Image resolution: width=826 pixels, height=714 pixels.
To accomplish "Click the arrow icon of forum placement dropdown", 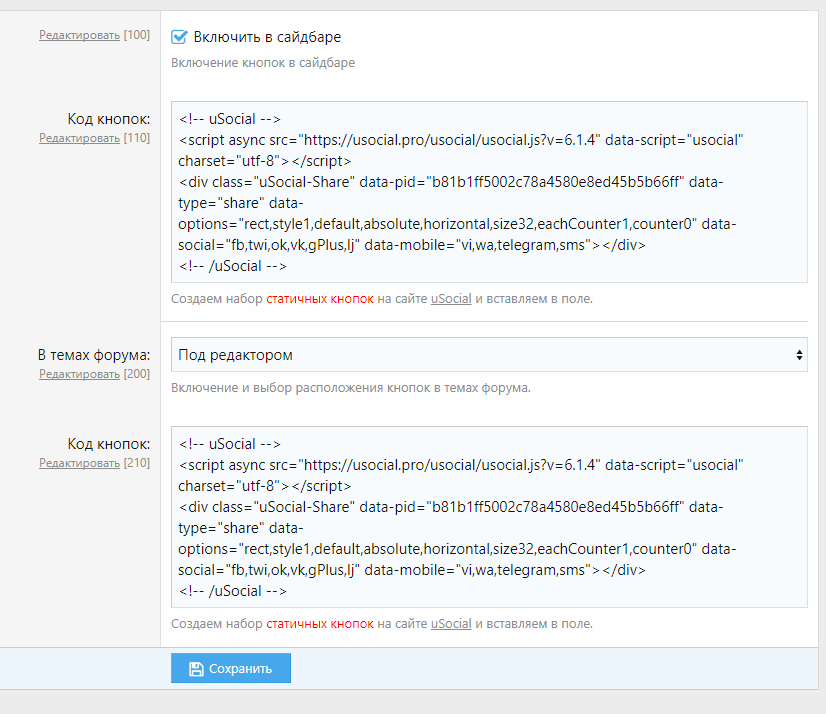I will (798, 355).
